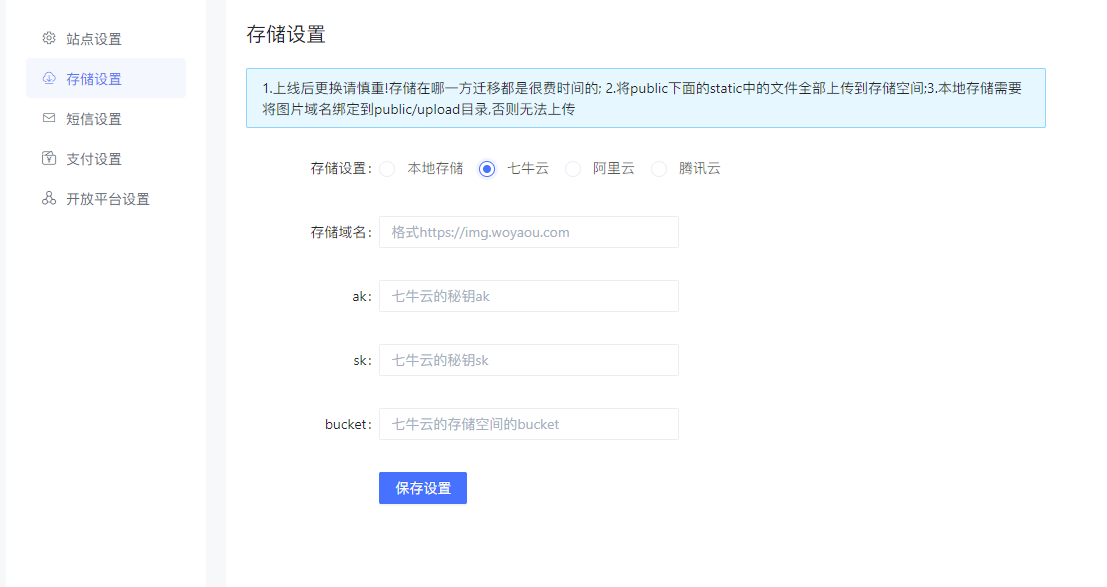
Task: Focus the sk secret key field
Action: click(529, 360)
